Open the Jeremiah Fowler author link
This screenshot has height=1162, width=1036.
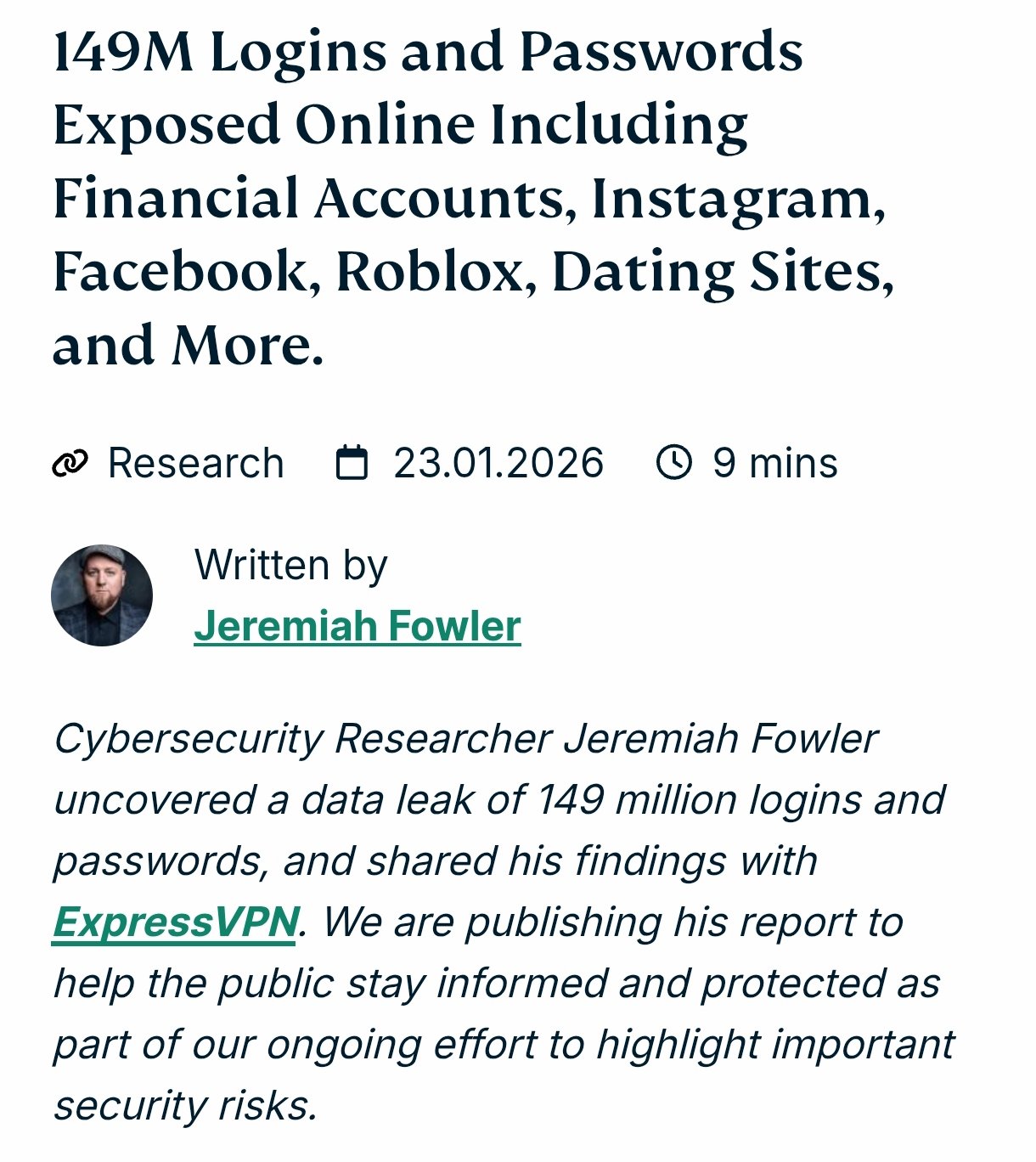coord(357,627)
